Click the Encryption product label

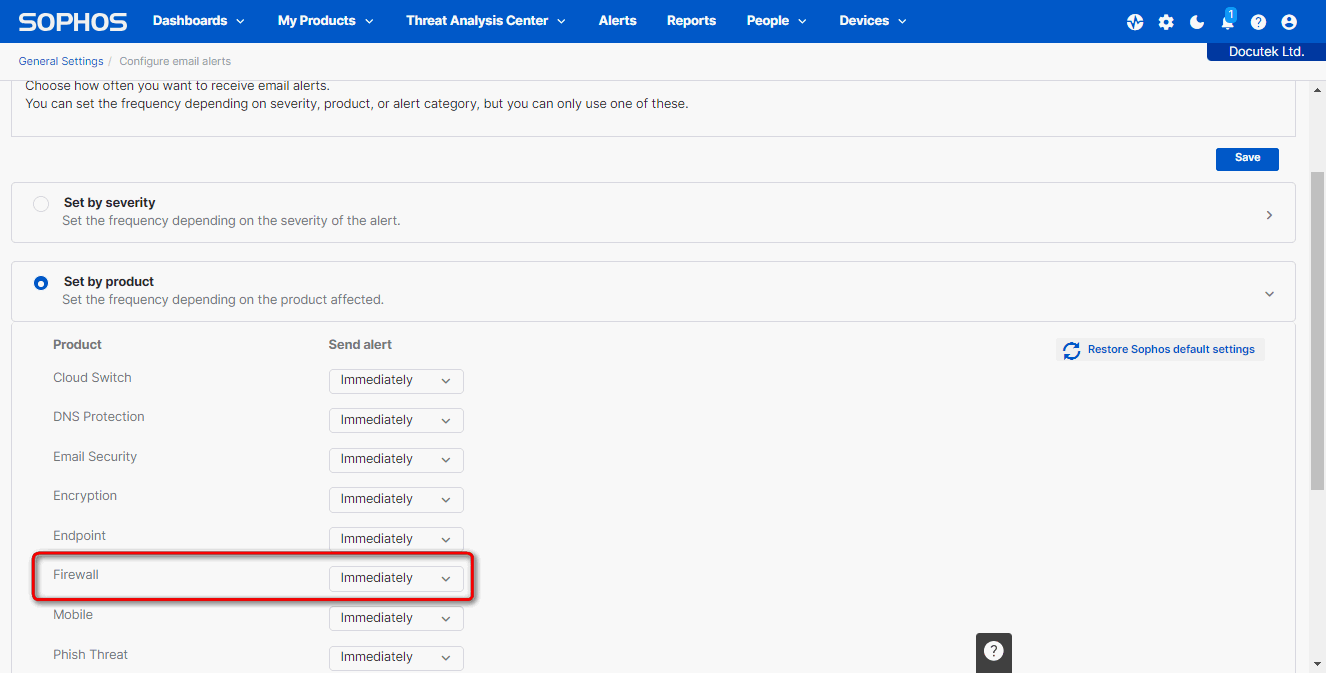(85, 496)
